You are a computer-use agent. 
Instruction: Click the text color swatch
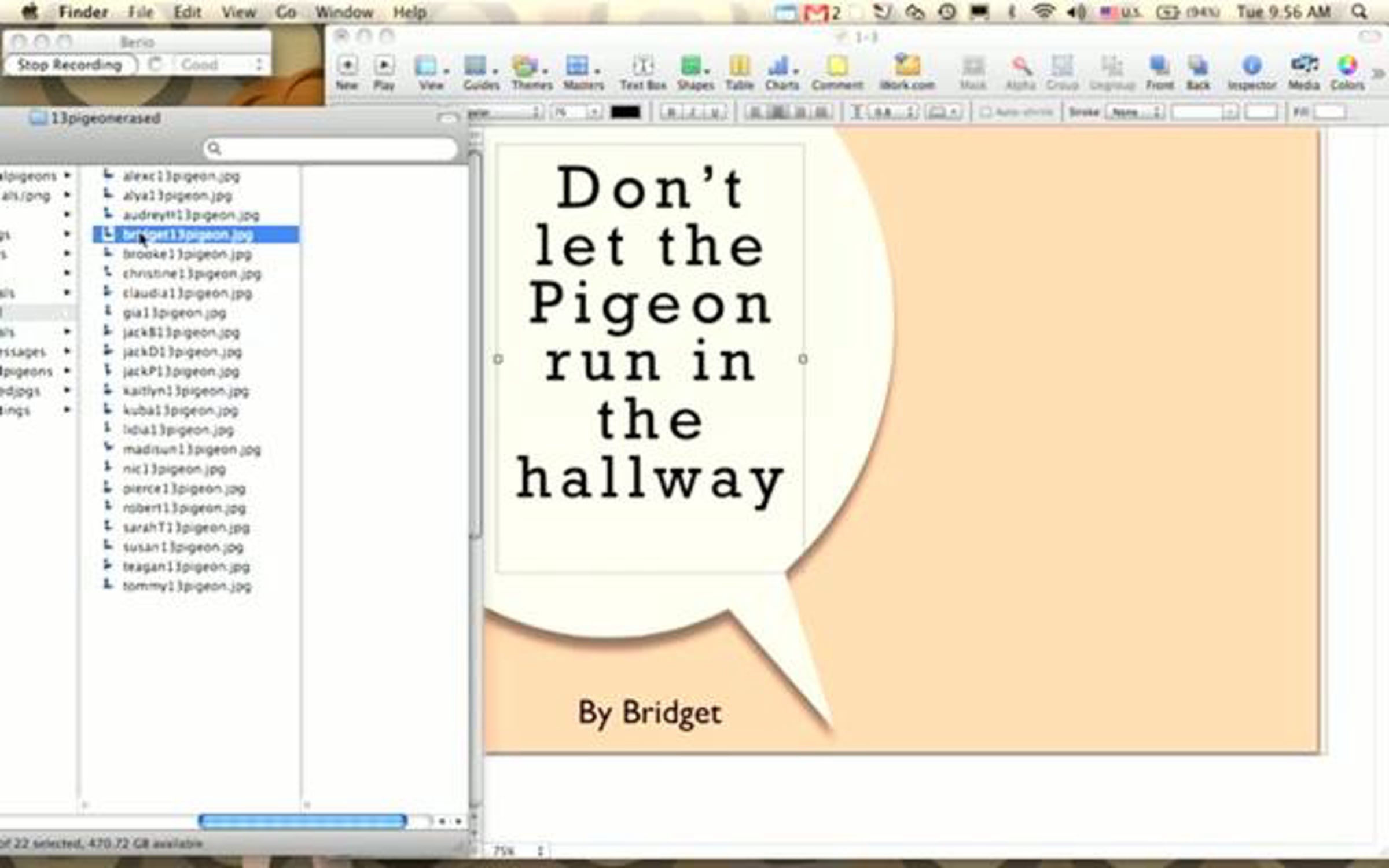point(625,112)
